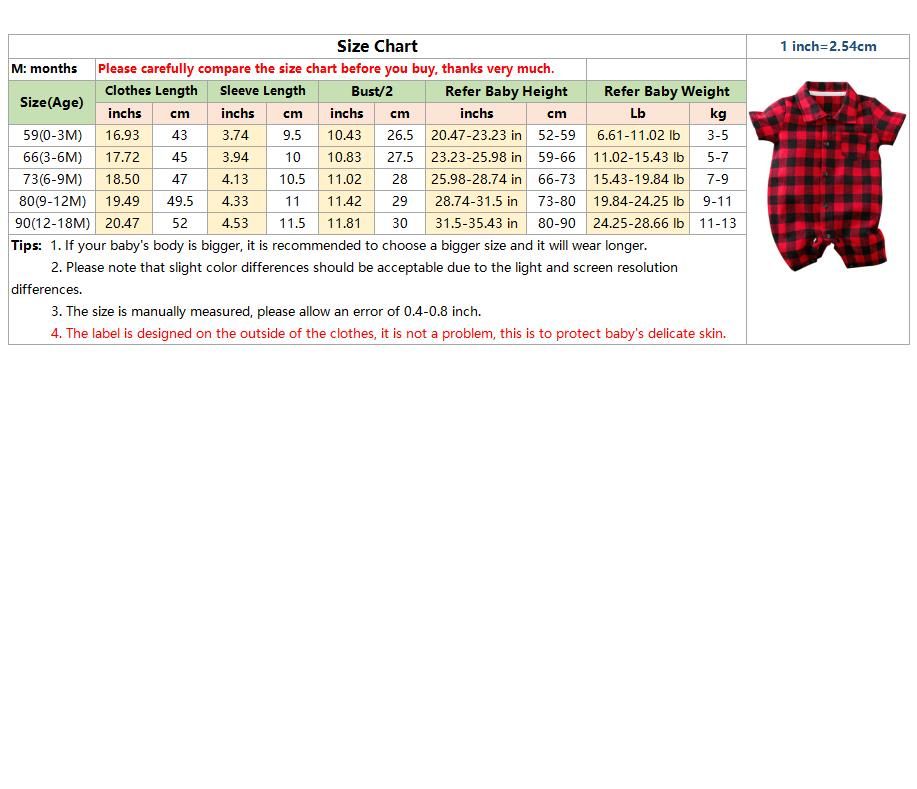Click the '1 inch=2.54cm' conversion note

[828, 46]
